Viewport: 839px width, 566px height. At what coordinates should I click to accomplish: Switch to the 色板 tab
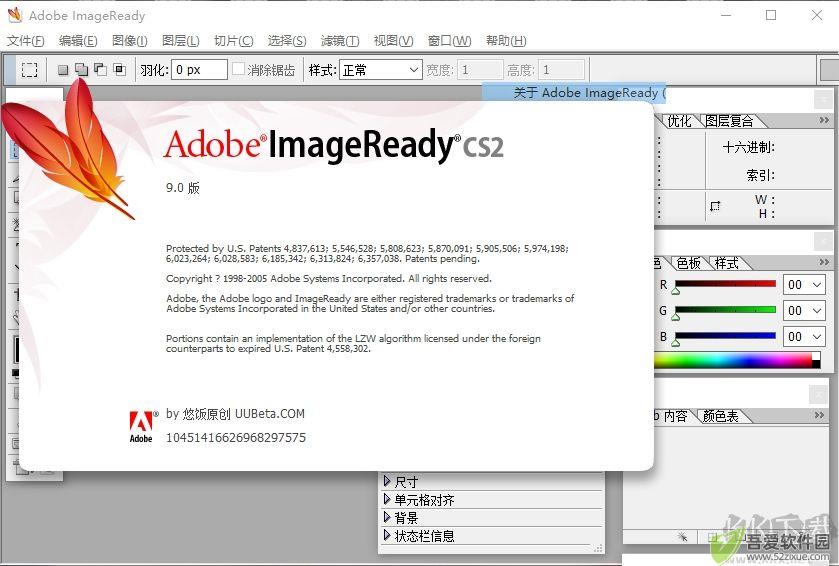pyautogui.click(x=689, y=263)
